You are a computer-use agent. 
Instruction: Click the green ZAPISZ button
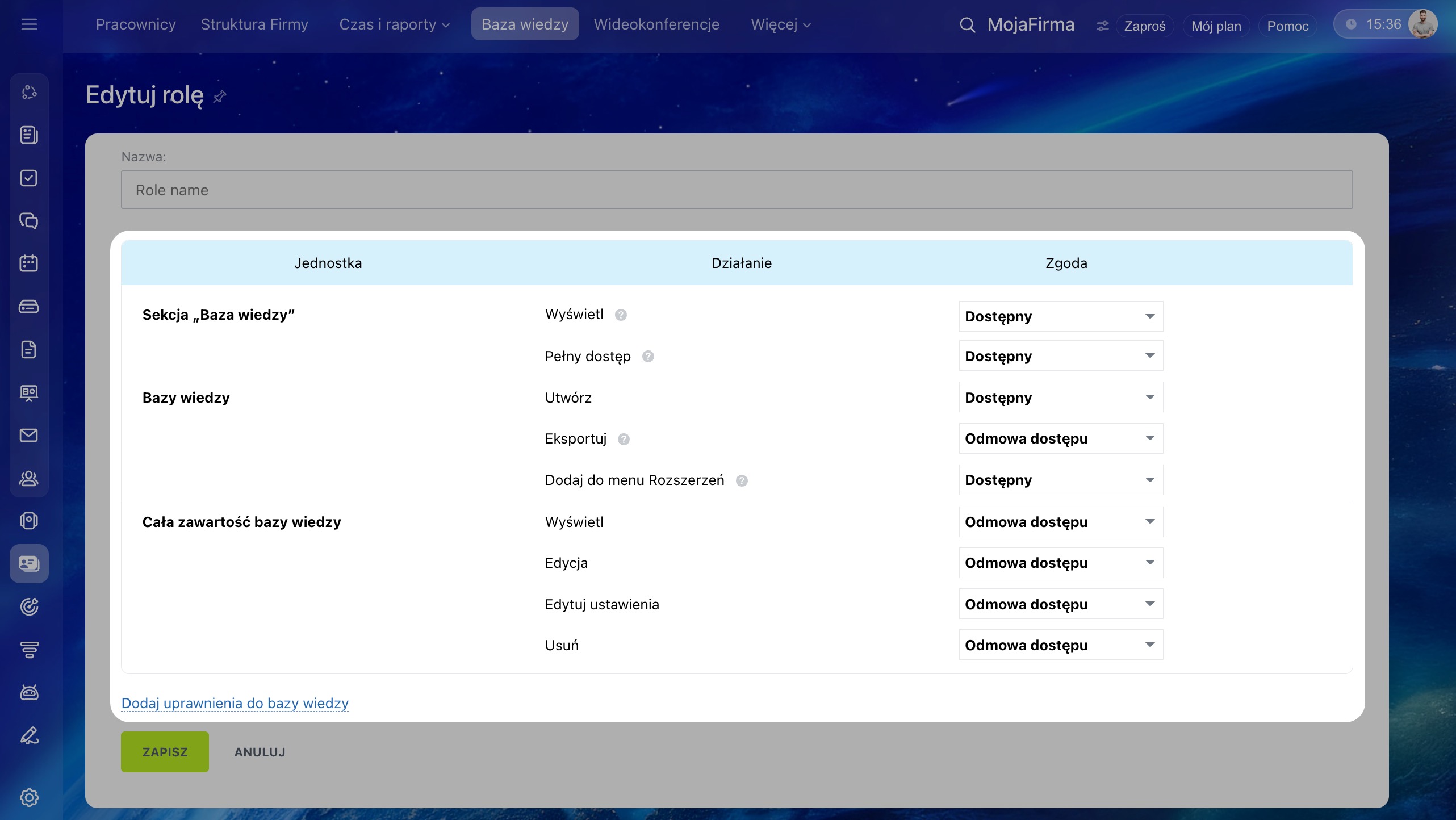(165, 752)
